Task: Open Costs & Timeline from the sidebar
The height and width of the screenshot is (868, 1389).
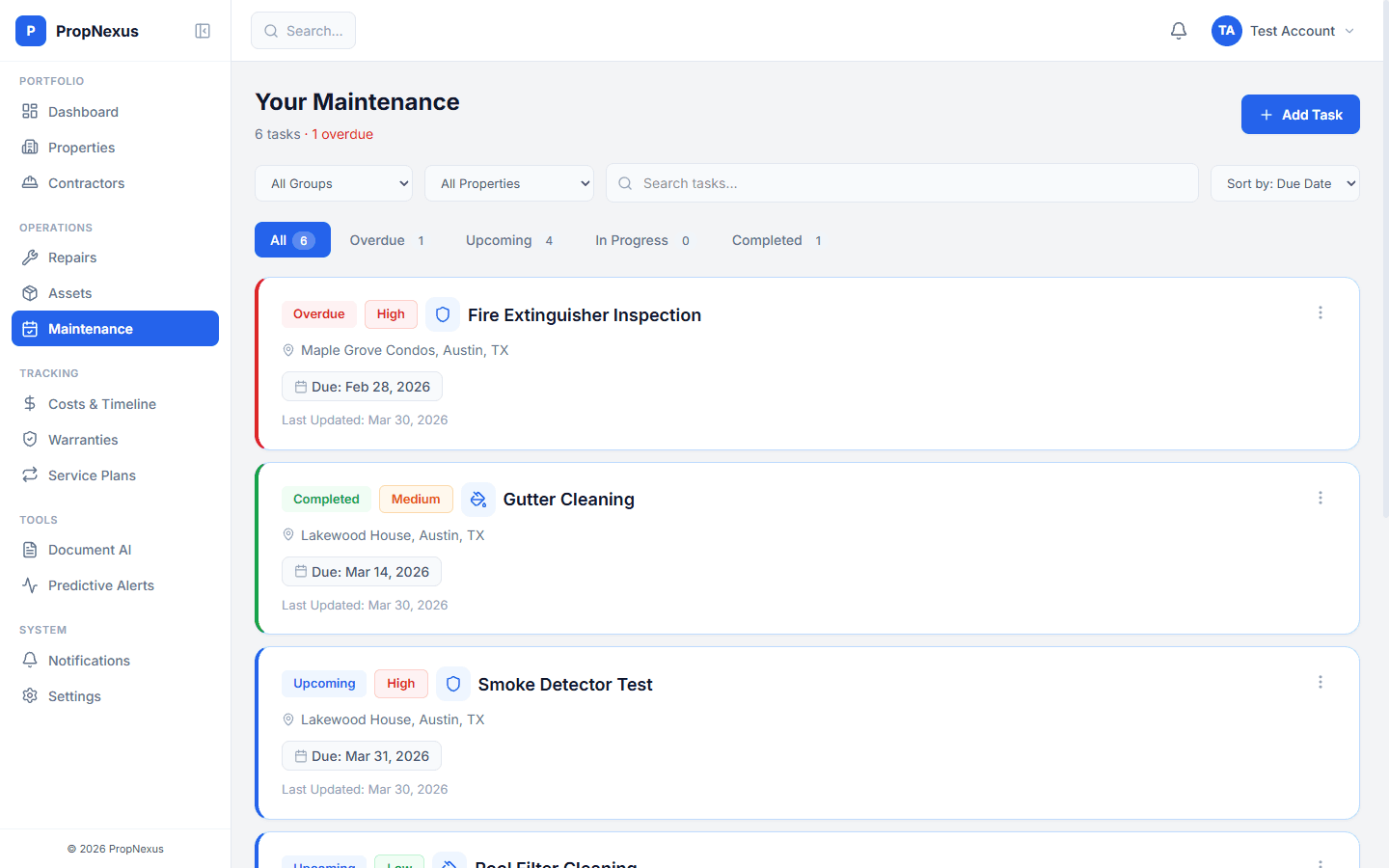Action: pyautogui.click(x=101, y=403)
